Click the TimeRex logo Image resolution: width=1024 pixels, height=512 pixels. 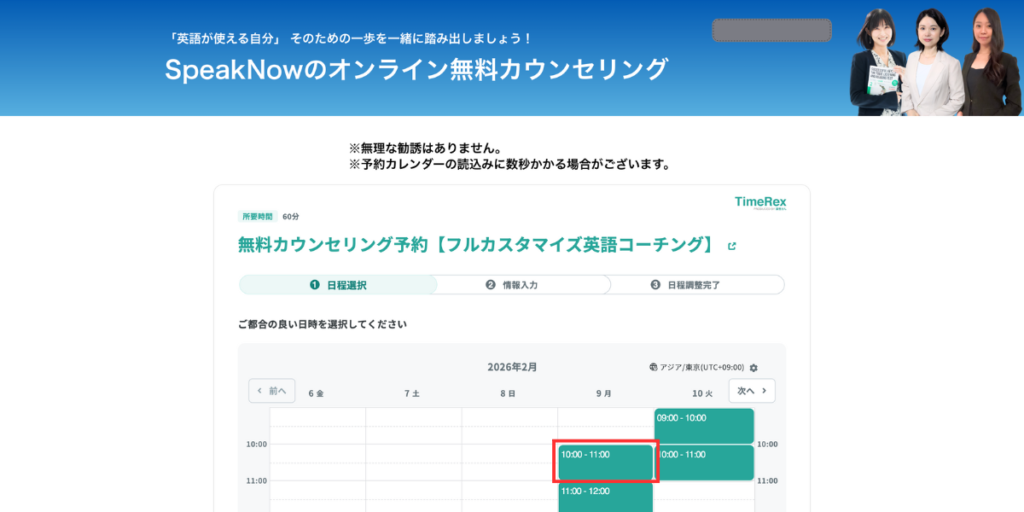pyautogui.click(x=760, y=203)
